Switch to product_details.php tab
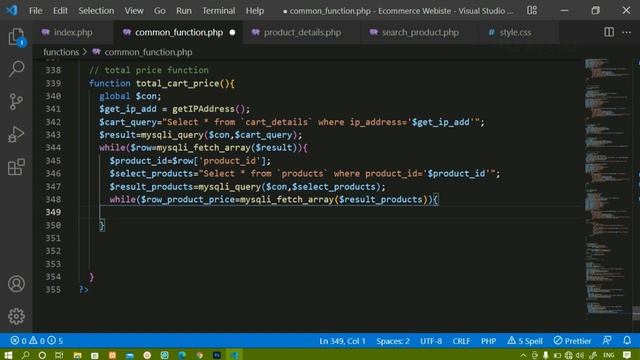 point(302,32)
